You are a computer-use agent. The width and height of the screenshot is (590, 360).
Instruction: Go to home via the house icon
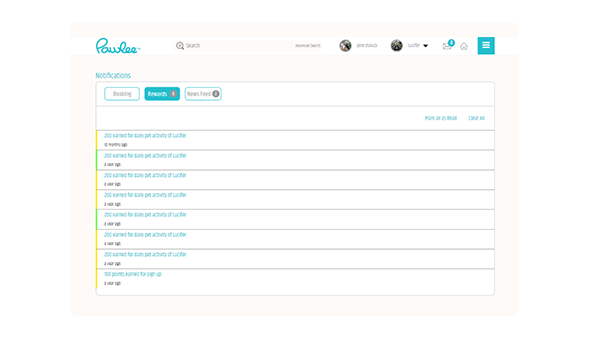point(464,46)
